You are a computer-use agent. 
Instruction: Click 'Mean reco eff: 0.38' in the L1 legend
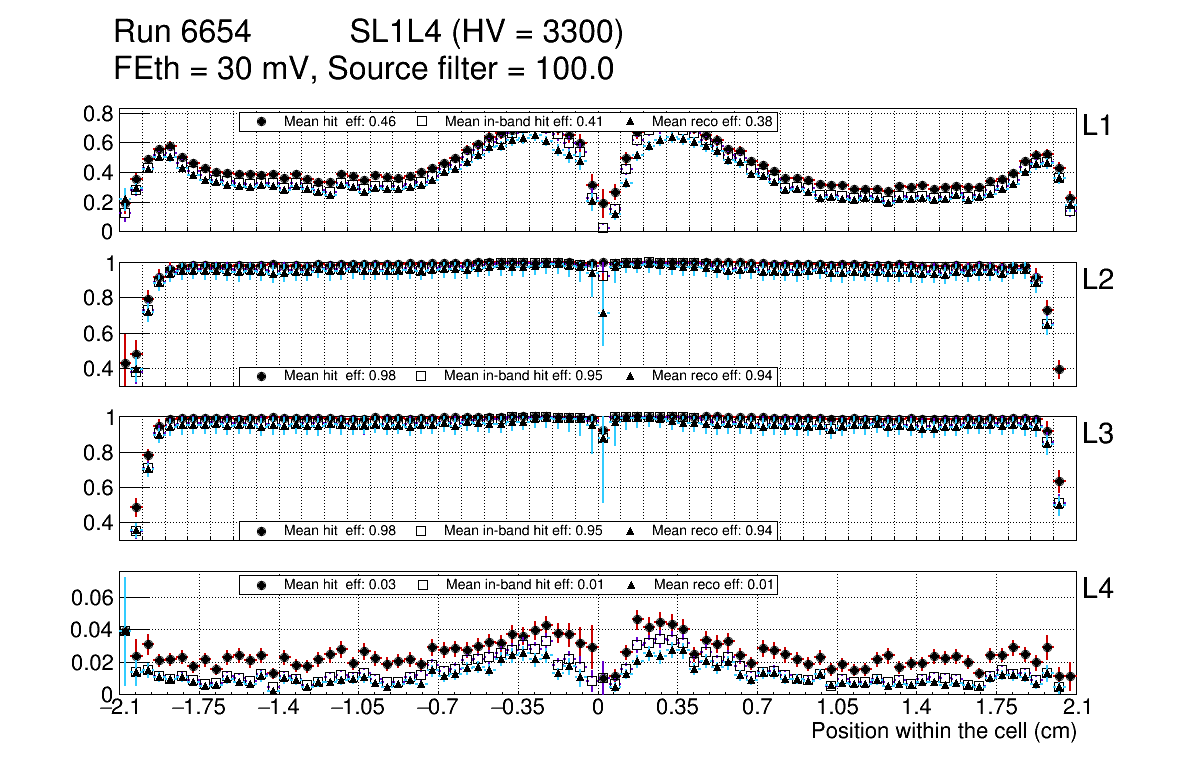click(x=713, y=121)
